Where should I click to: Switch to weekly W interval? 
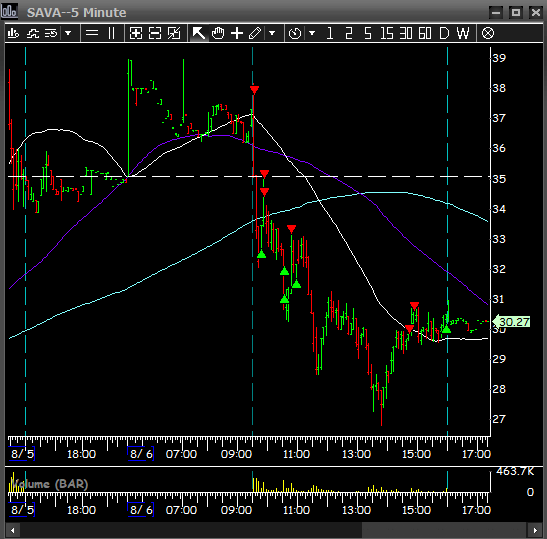click(463, 33)
